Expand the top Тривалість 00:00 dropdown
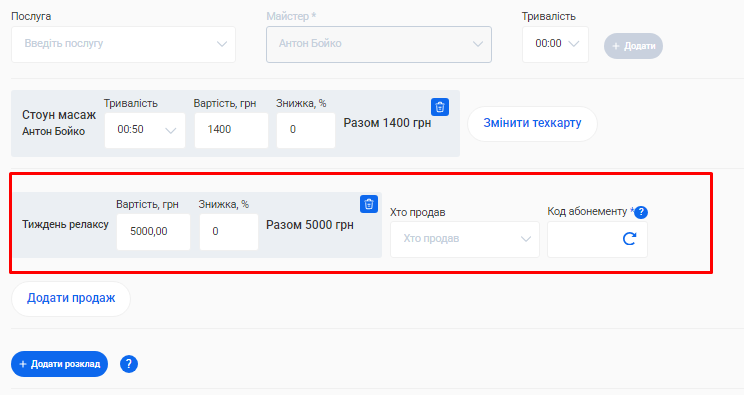This screenshot has height=395, width=744. tap(555, 44)
